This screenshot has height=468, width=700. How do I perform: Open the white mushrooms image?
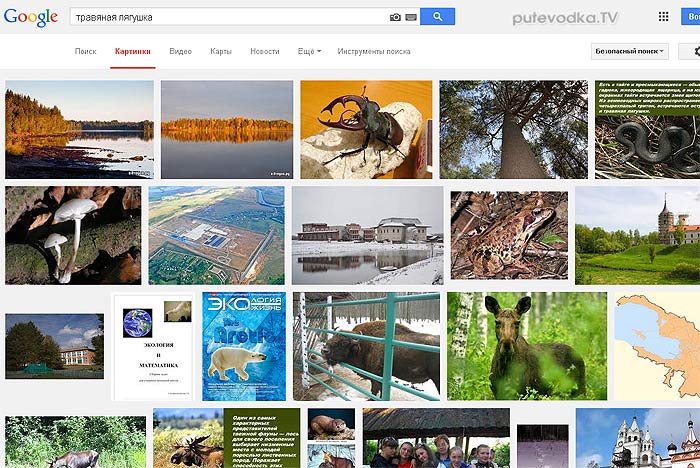click(73, 235)
